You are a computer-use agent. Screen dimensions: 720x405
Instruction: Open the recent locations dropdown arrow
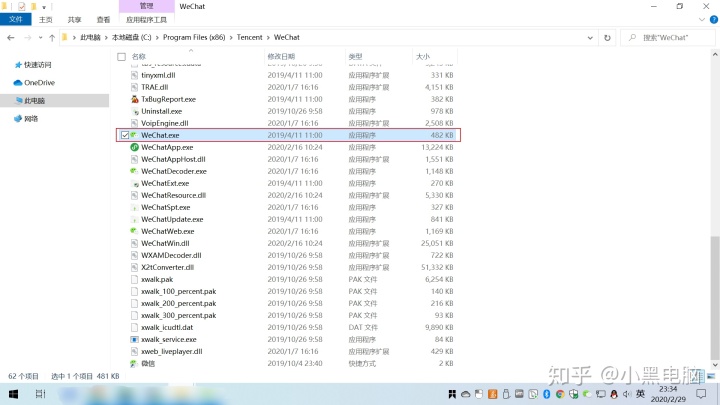pyautogui.click(x=40, y=38)
